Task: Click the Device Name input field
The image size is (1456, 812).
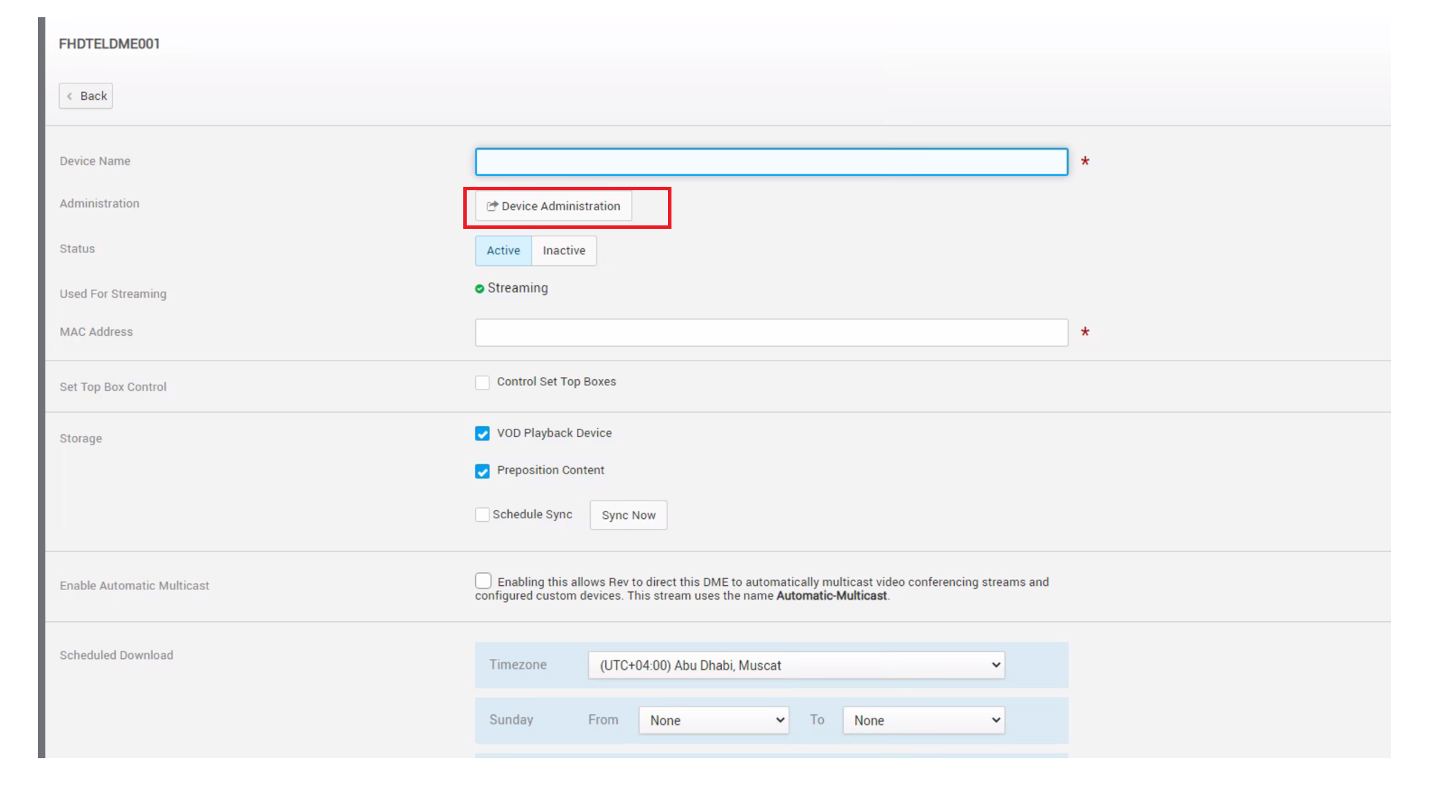Action: coord(771,163)
